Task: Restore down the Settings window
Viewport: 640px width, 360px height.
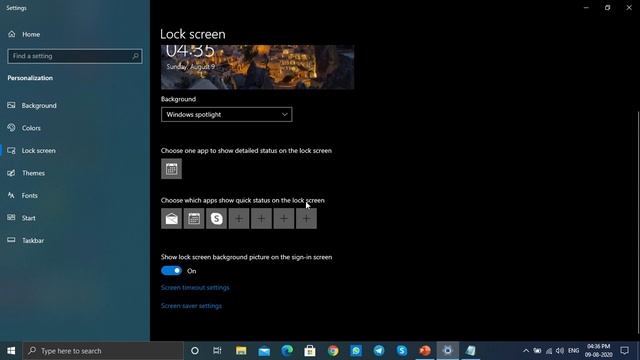Action: click(x=607, y=7)
